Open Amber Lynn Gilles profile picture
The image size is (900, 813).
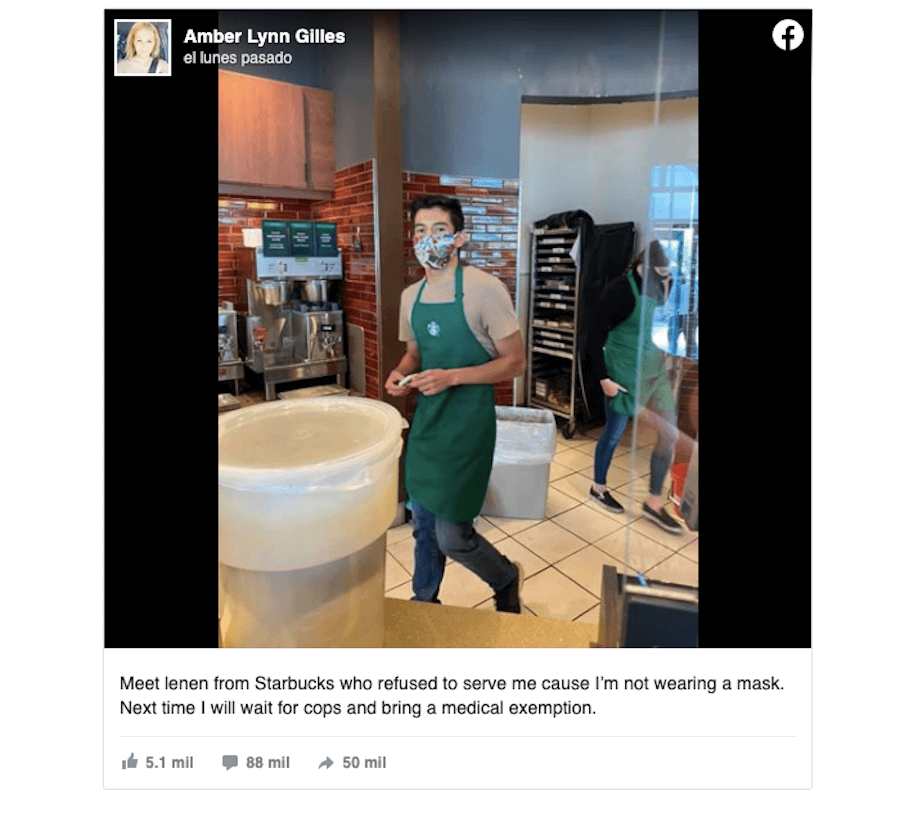[142, 48]
